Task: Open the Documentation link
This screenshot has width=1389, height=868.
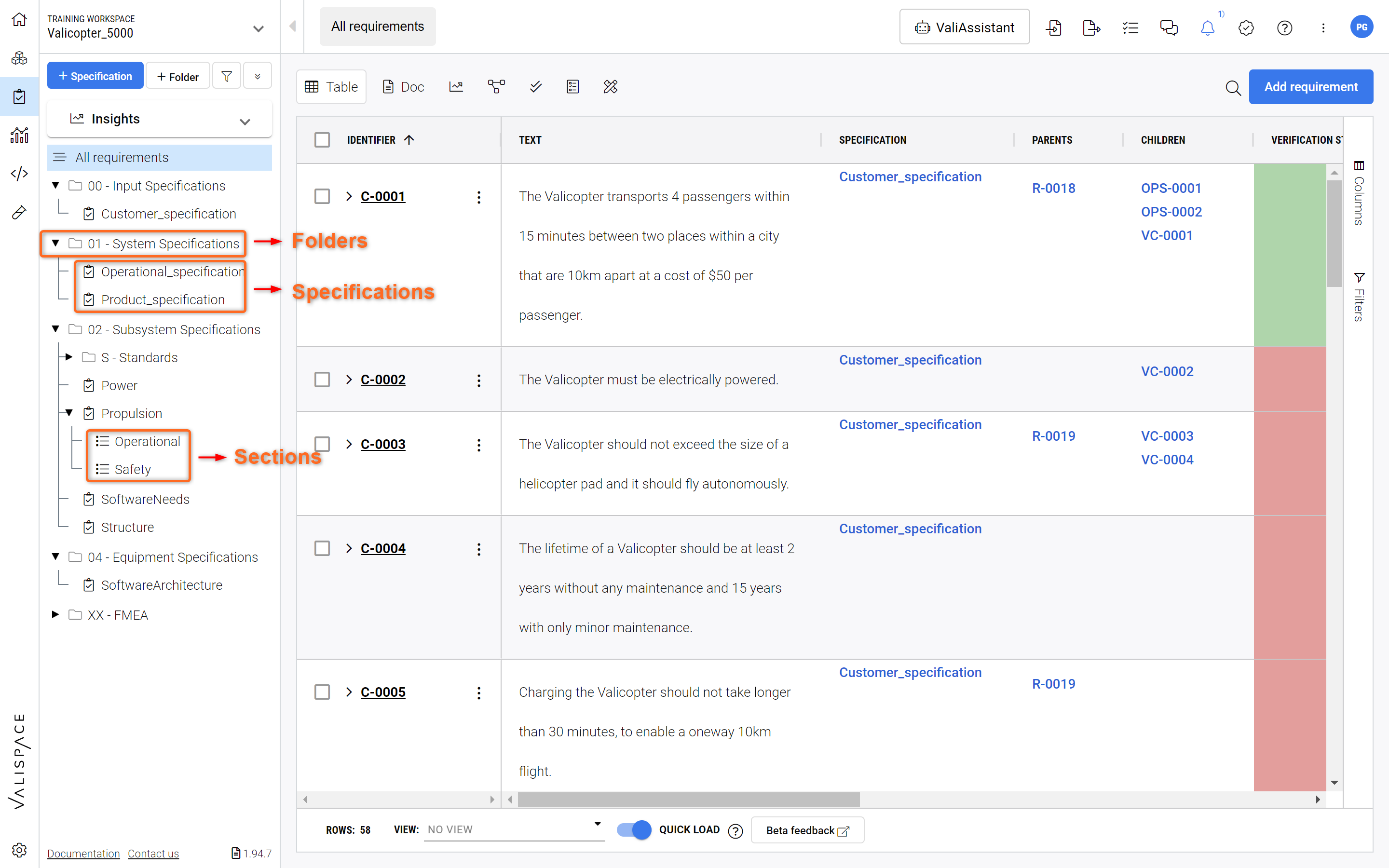Action: pos(83,854)
